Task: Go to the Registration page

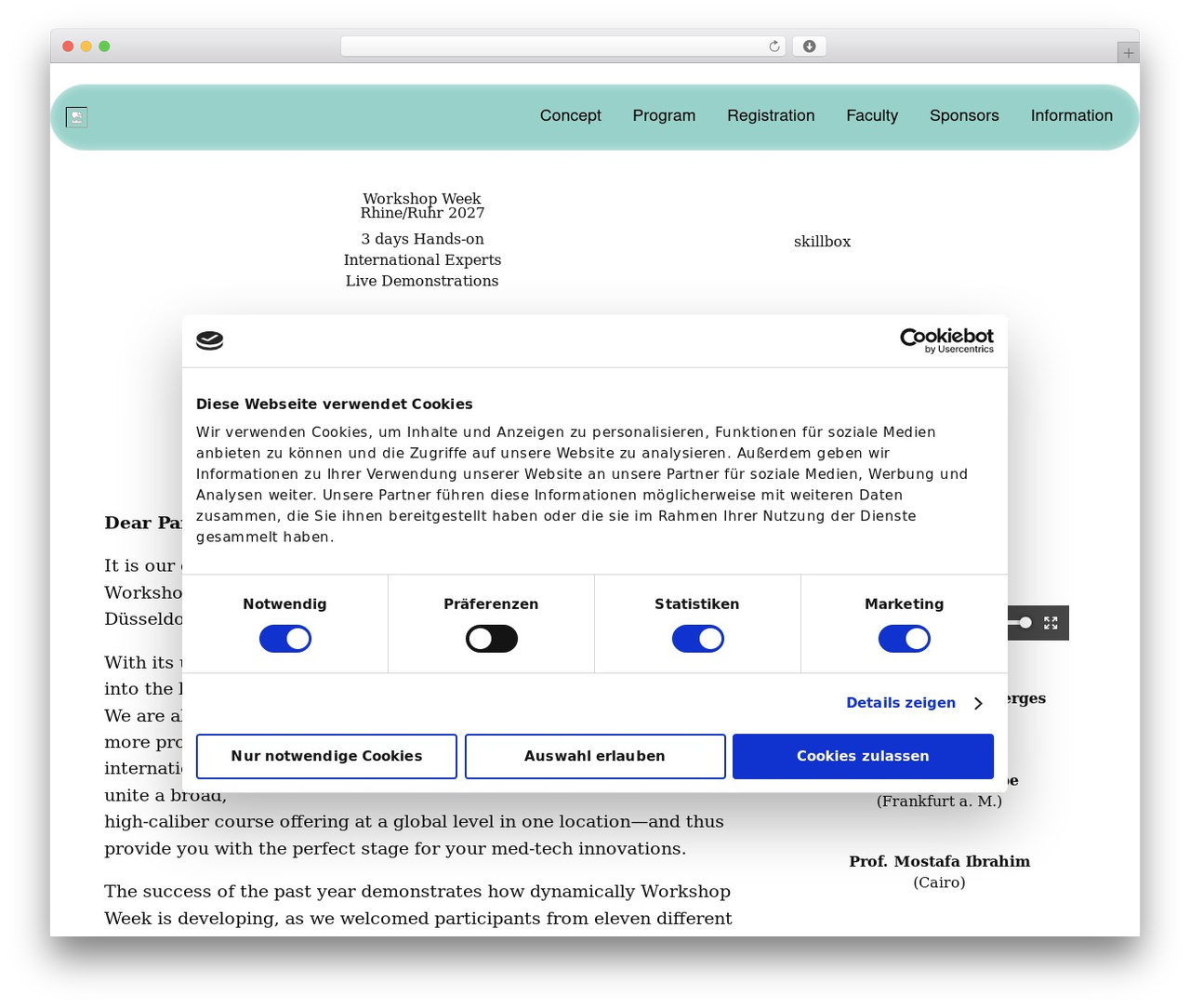Action: coord(771,115)
